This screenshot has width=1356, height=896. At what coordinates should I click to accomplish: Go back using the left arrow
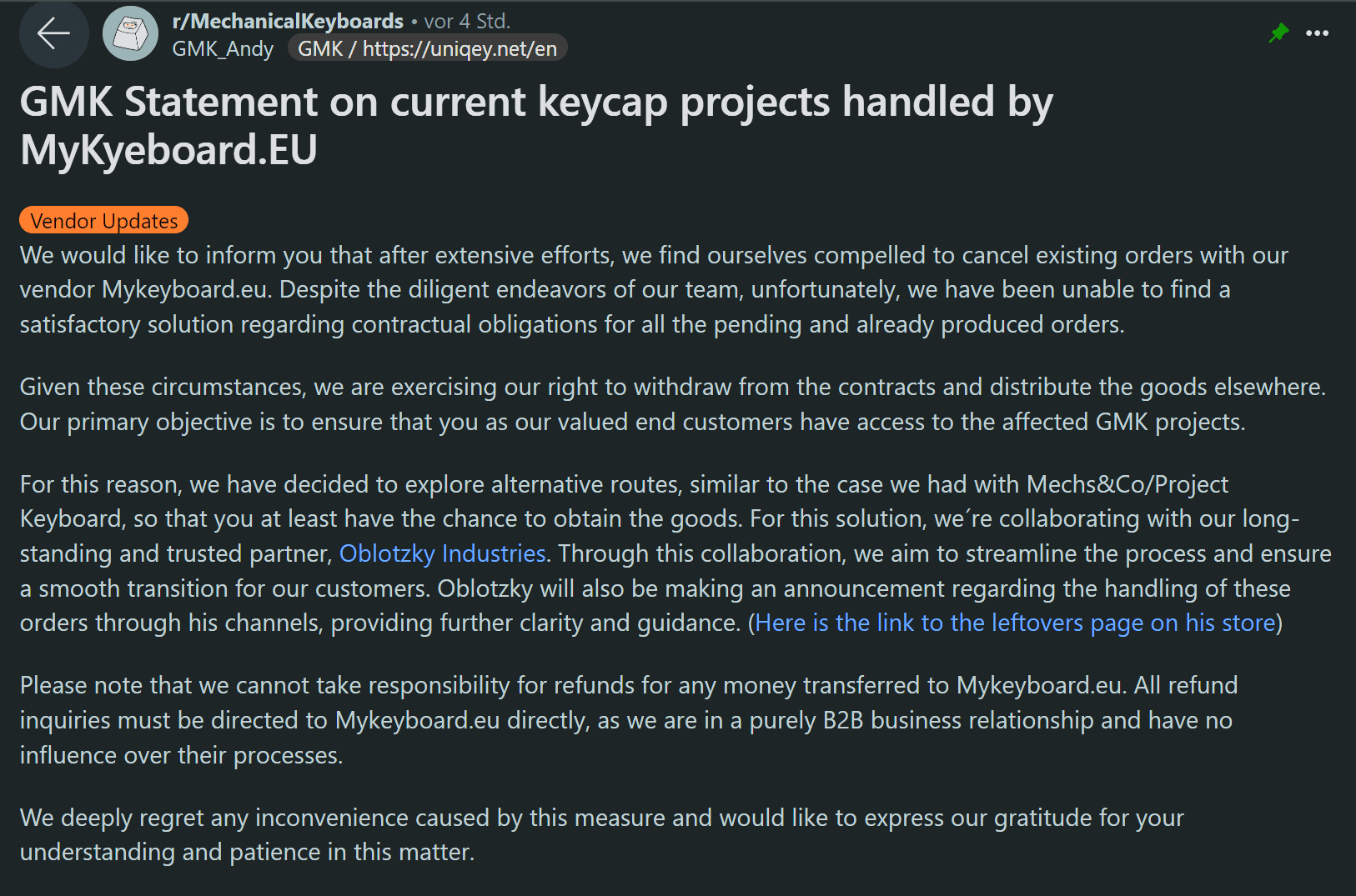(x=53, y=34)
